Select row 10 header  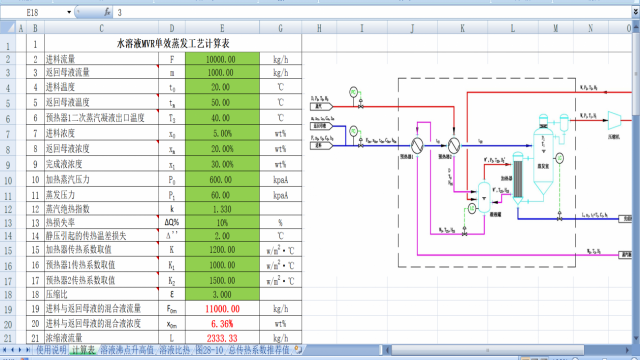[8, 180]
